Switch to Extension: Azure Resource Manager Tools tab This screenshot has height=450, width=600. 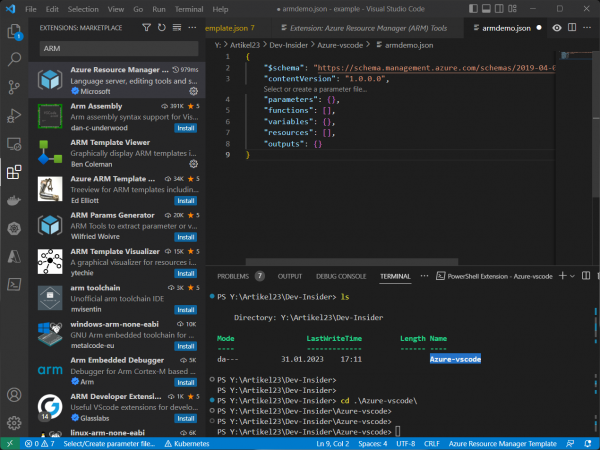pos(368,28)
